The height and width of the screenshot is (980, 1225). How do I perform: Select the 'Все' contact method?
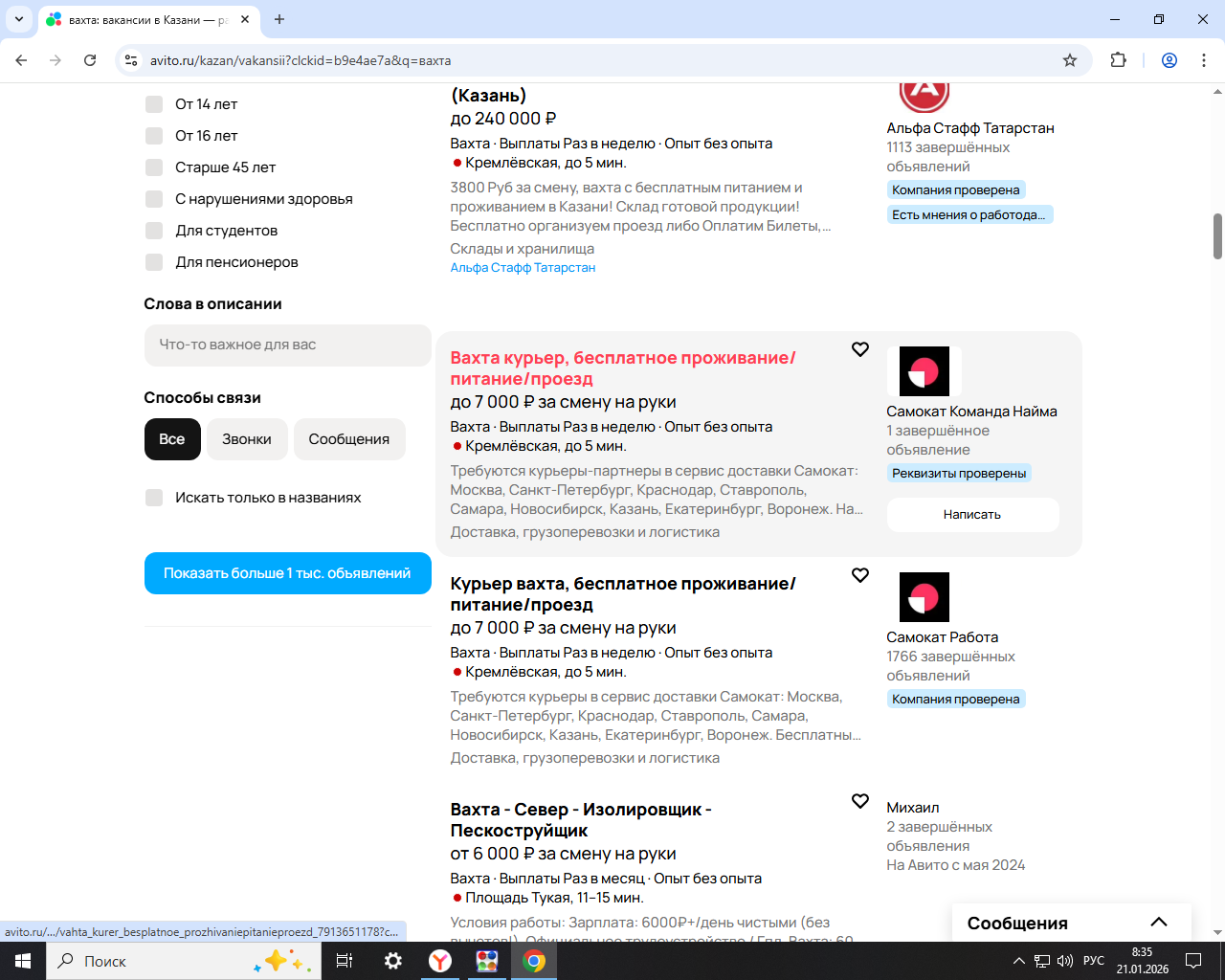[172, 439]
